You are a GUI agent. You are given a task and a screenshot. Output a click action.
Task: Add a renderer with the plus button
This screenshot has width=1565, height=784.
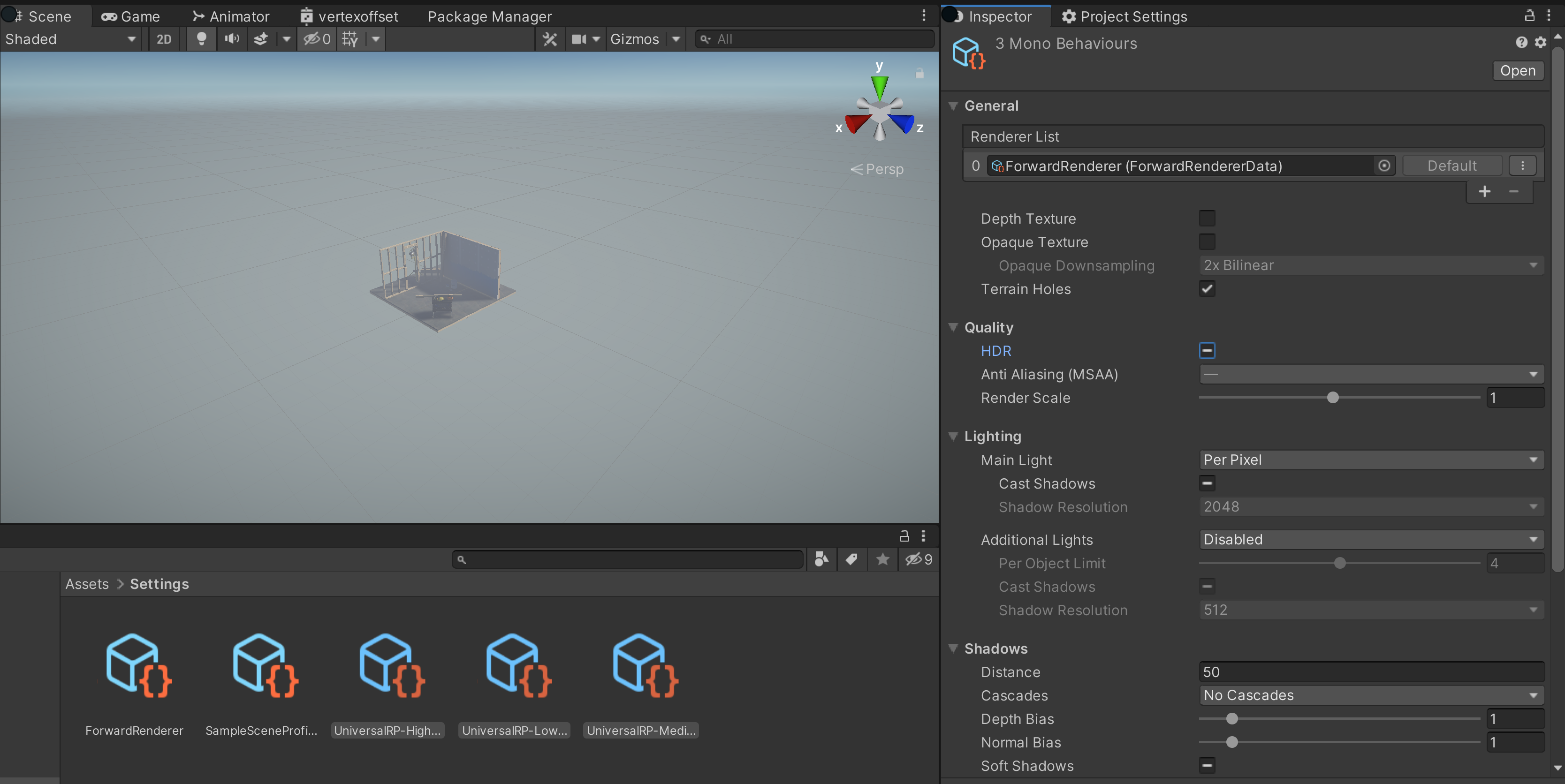(x=1484, y=191)
